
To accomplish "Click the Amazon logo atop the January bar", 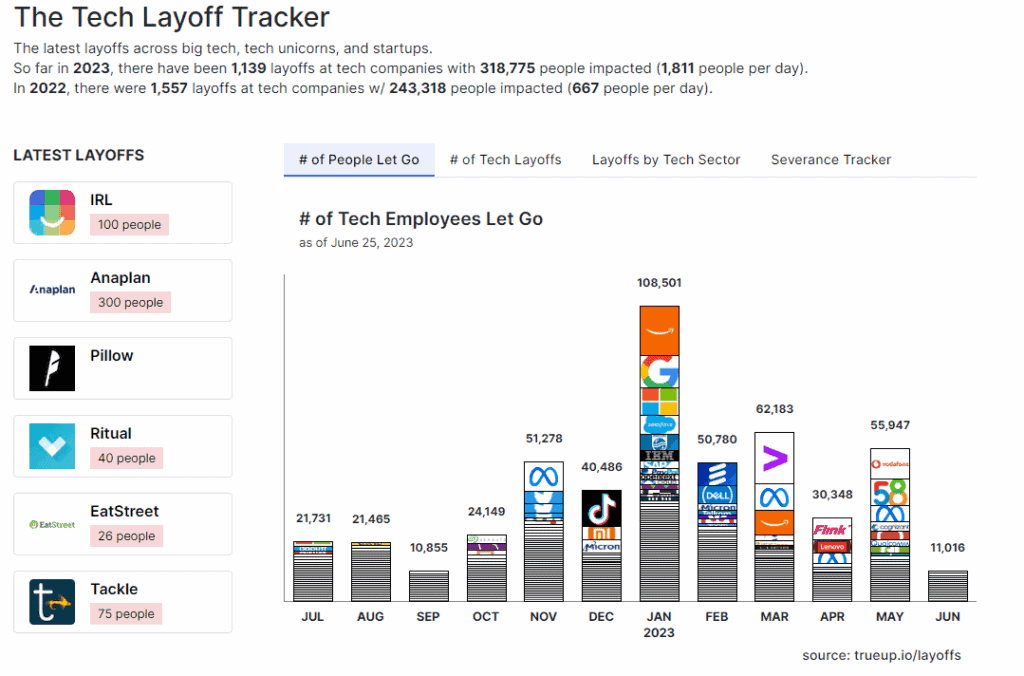I will (659, 331).
